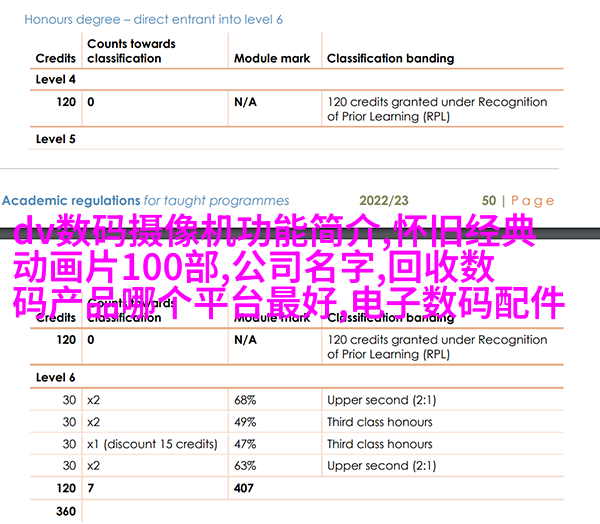Click the '30' credits cell in the 47% row
This screenshot has height=524, width=600.
[x=69, y=444]
